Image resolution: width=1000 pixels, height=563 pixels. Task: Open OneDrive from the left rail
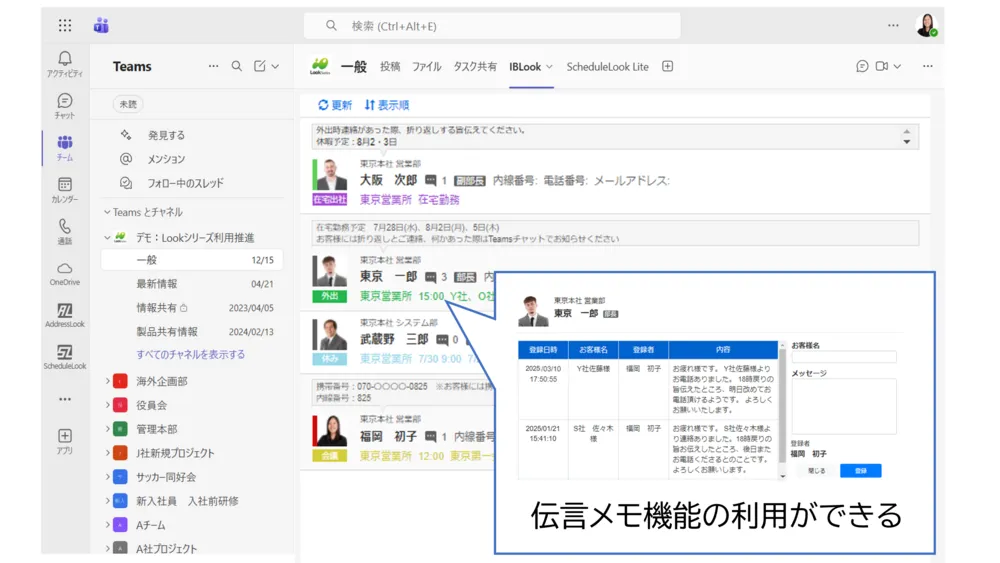tap(64, 274)
